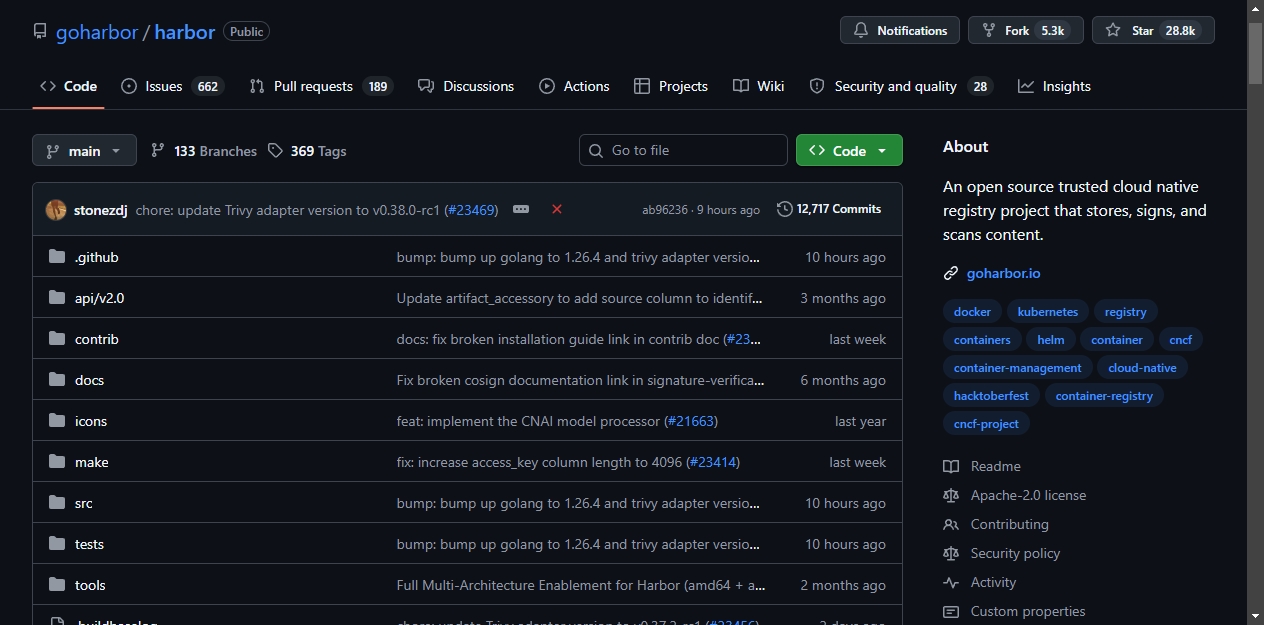Click the link icon next to goharbor.io

(951, 273)
